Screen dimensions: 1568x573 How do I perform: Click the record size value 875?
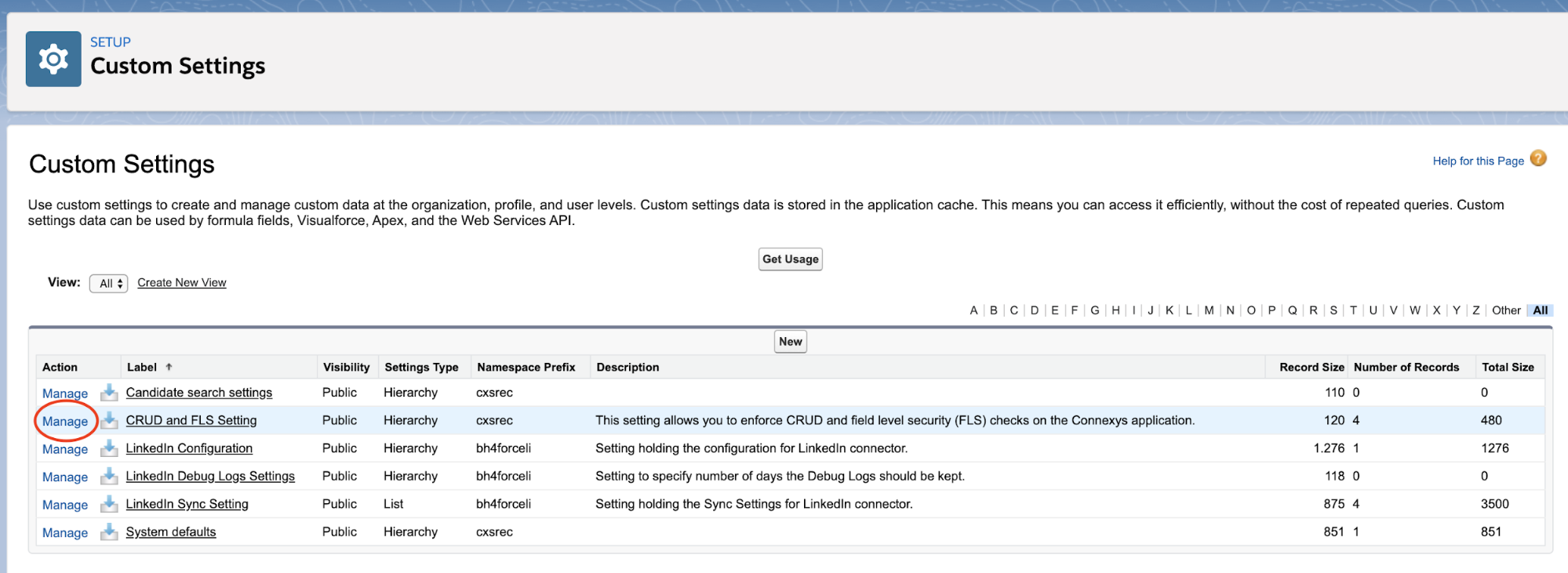click(x=1334, y=504)
